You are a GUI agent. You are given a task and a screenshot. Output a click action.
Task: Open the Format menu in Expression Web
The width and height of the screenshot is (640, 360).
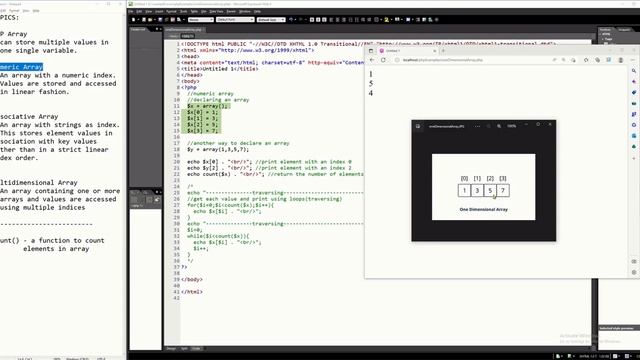[171, 11]
